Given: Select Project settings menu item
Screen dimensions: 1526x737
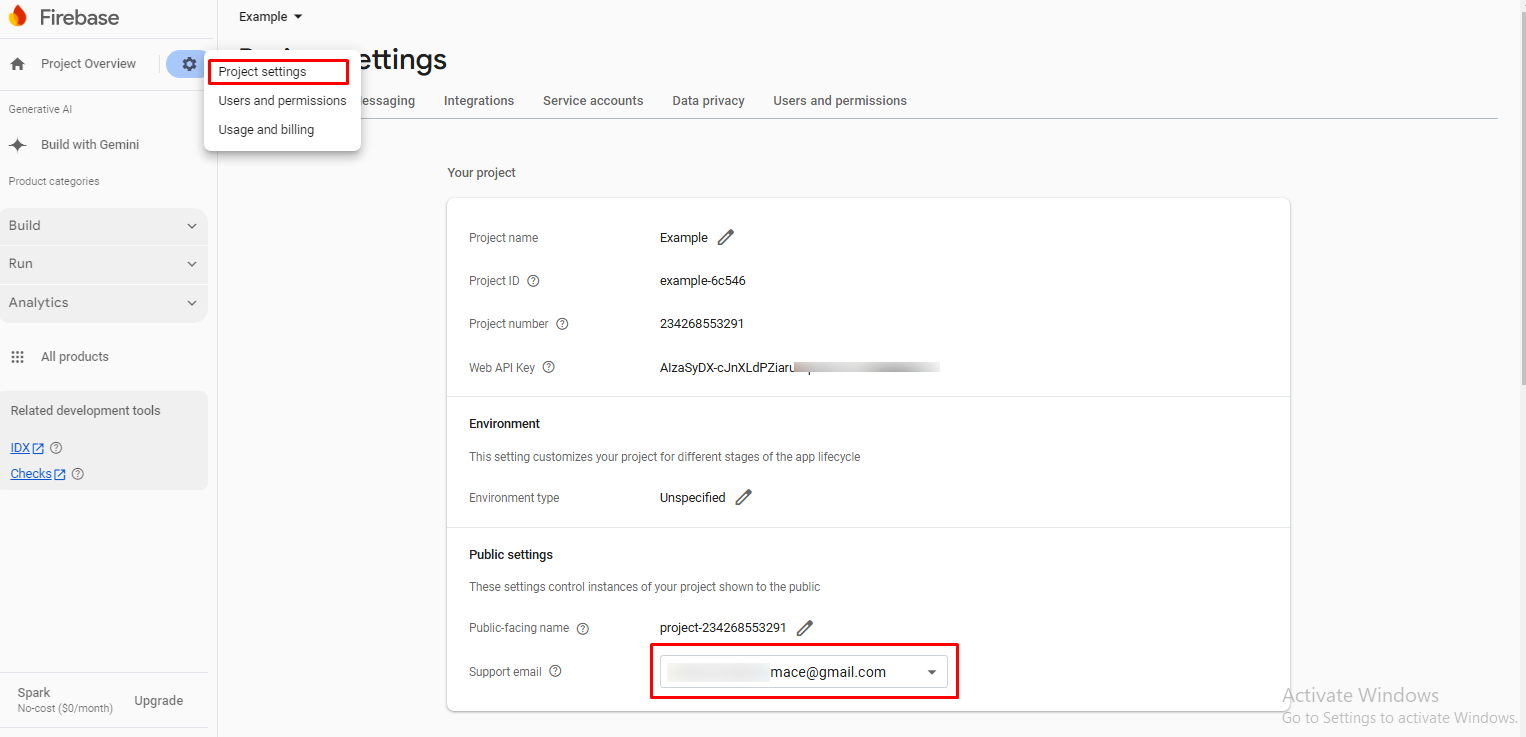Looking at the screenshot, I should click(278, 72).
